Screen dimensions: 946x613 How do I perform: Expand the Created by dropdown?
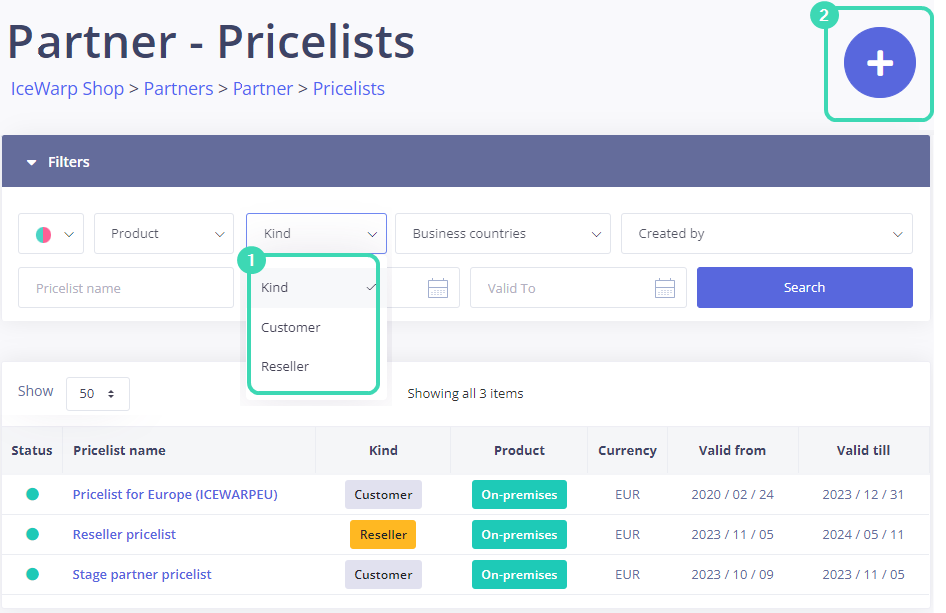(x=766, y=234)
